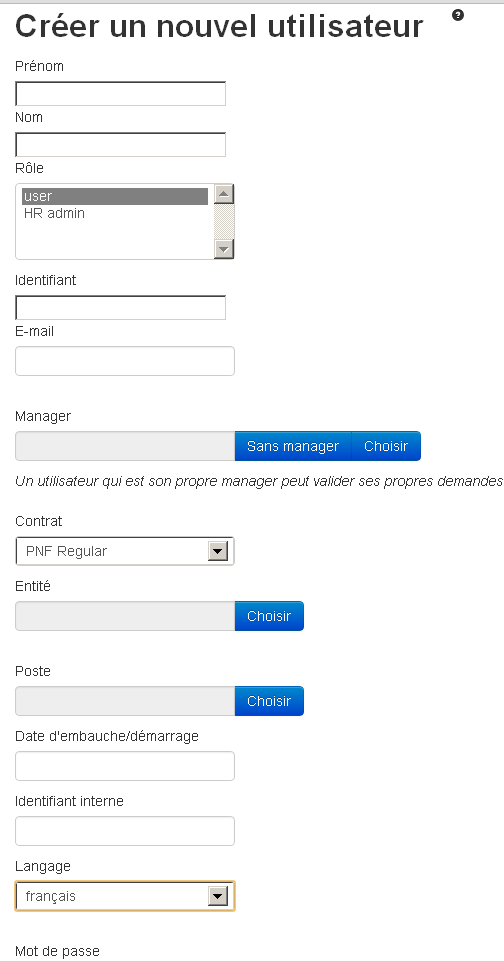Focus the Nom text field
504x961 pixels.
pos(120,145)
